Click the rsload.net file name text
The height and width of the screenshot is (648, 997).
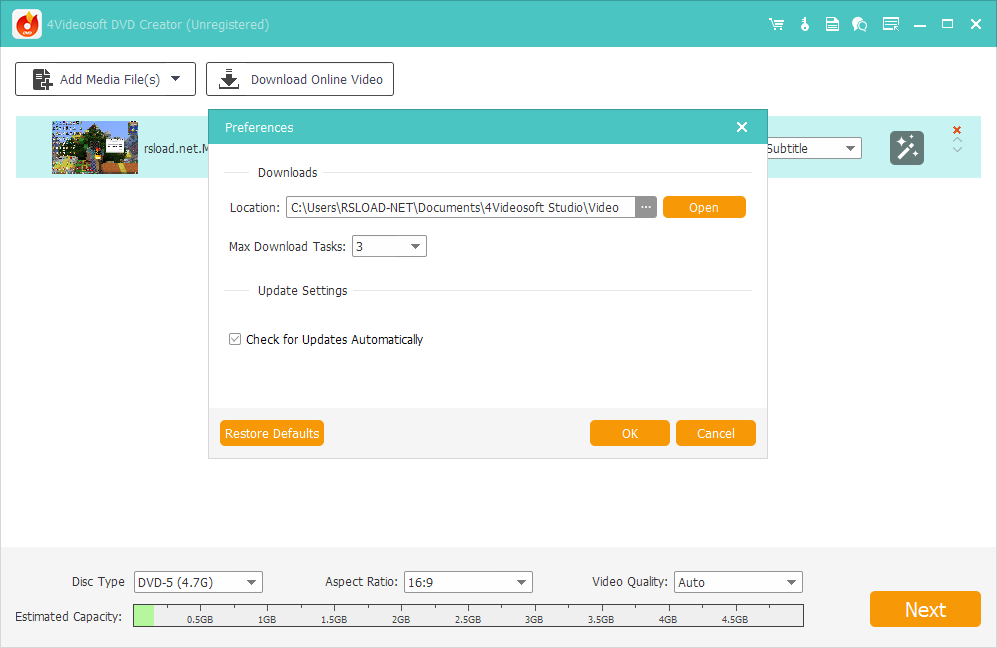(176, 148)
